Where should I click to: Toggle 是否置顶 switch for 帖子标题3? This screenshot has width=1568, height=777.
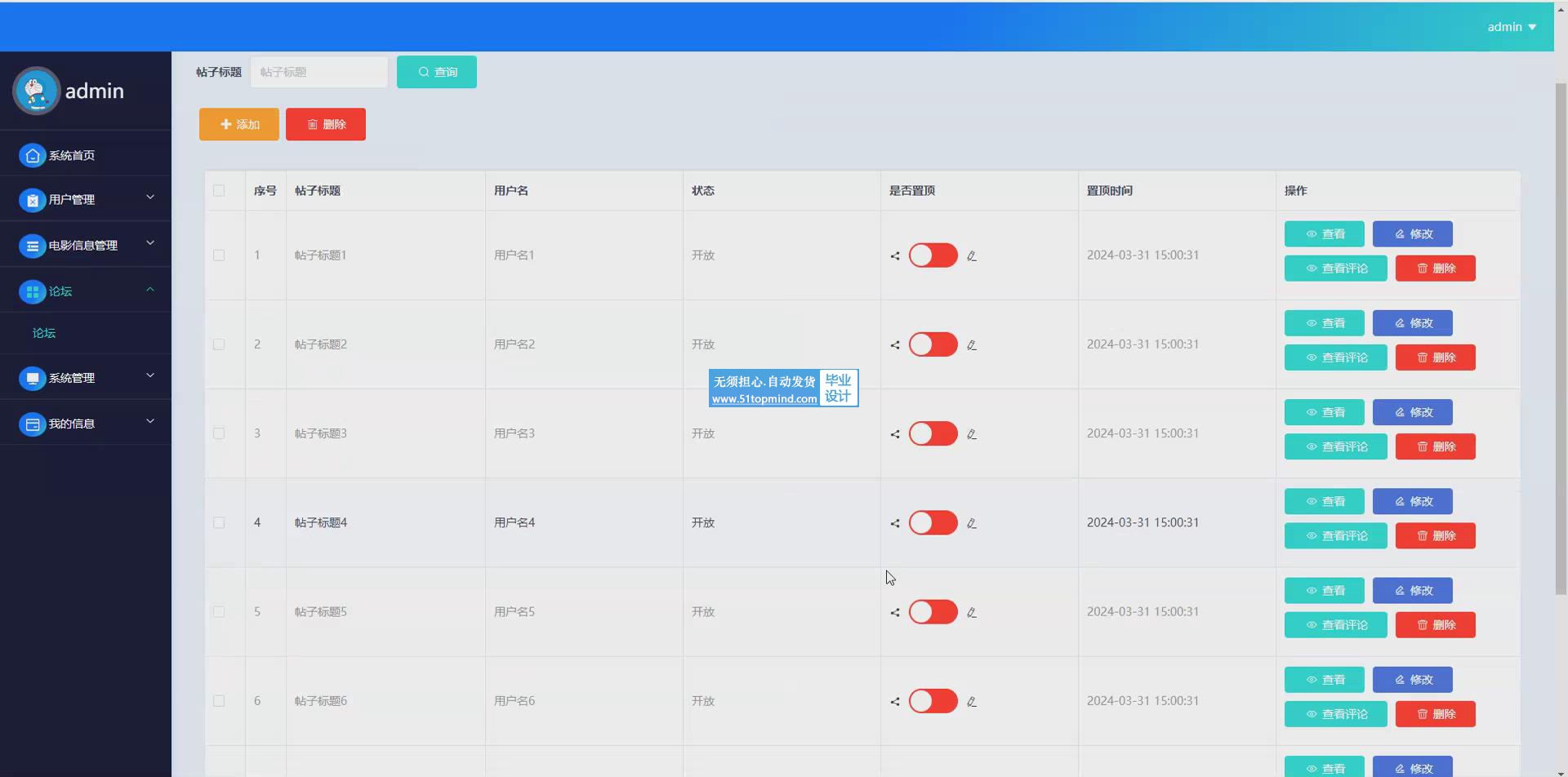click(x=933, y=433)
